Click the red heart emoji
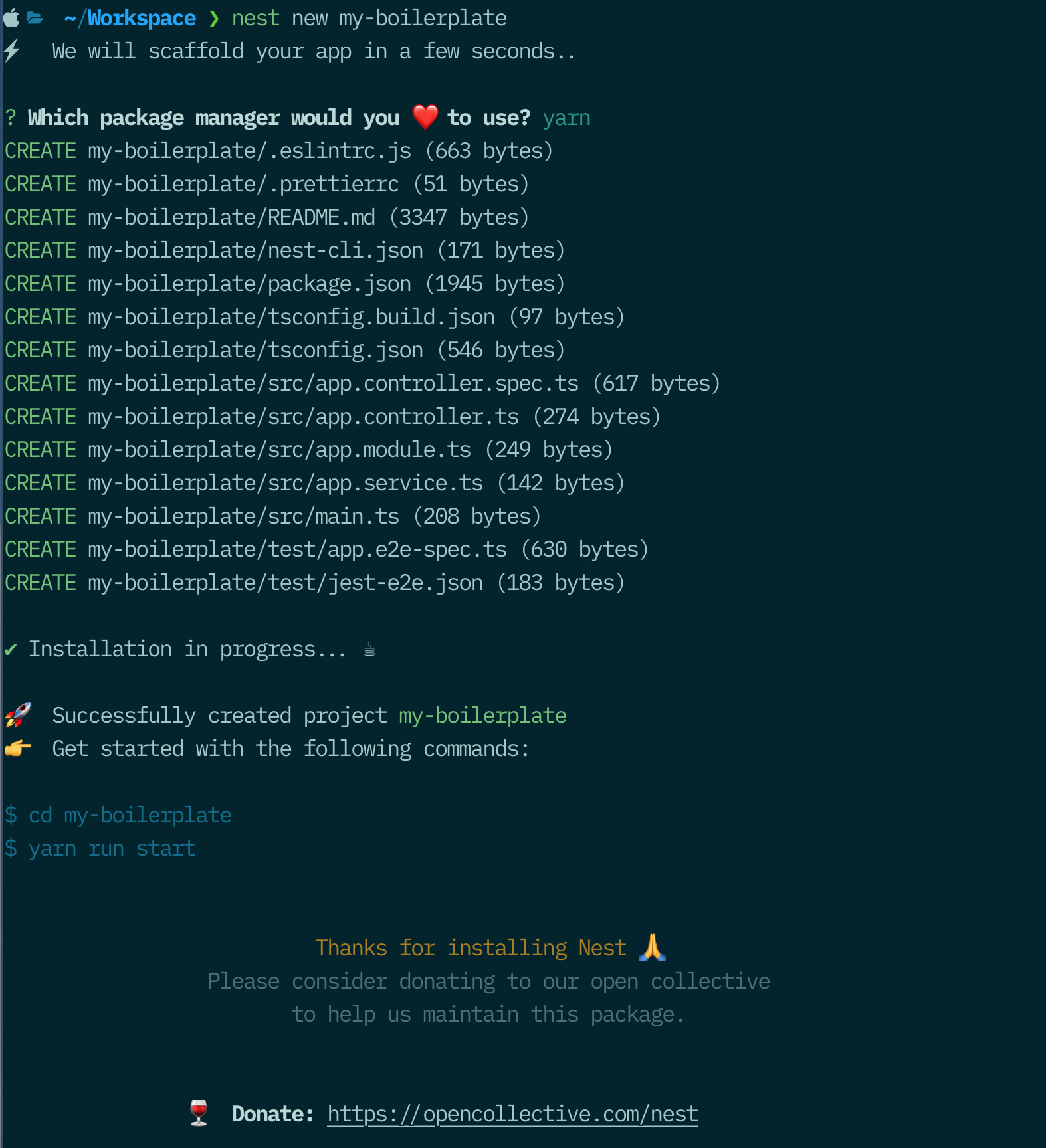The width and height of the screenshot is (1046, 1148). click(425, 117)
